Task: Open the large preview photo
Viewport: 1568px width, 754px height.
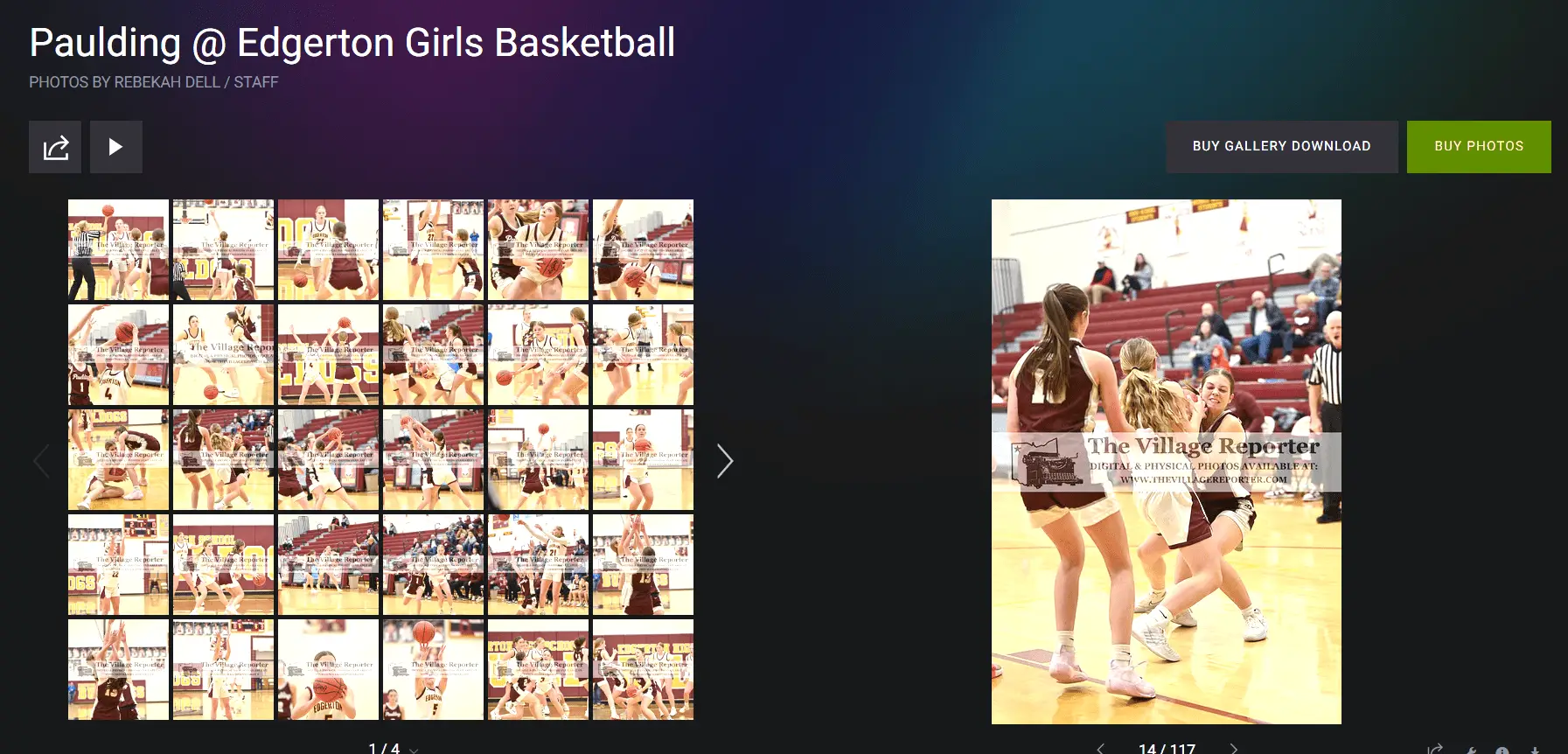Action: pyautogui.click(x=1166, y=461)
